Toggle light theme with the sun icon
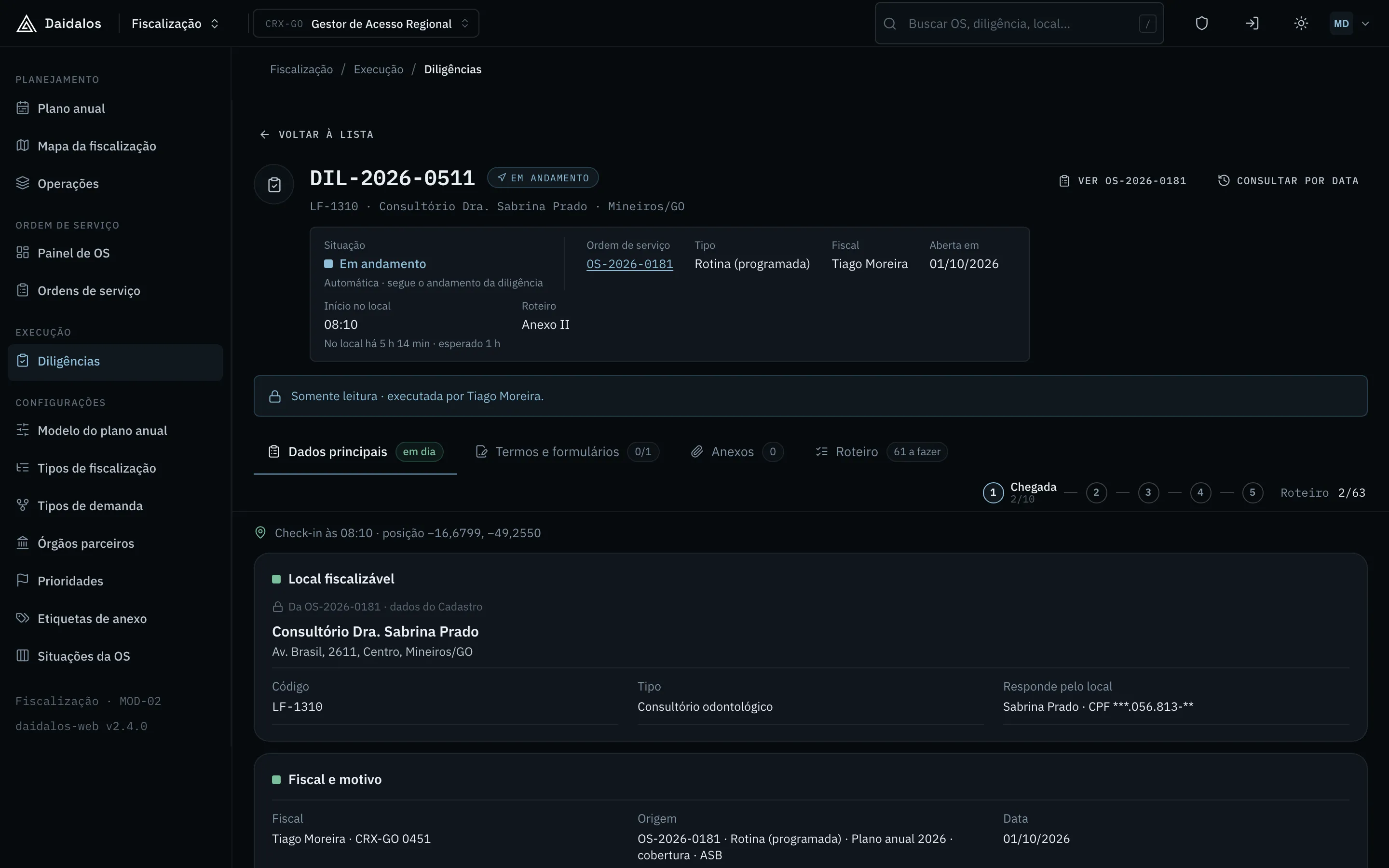Screen dimensions: 1389x868 point(1301,24)
